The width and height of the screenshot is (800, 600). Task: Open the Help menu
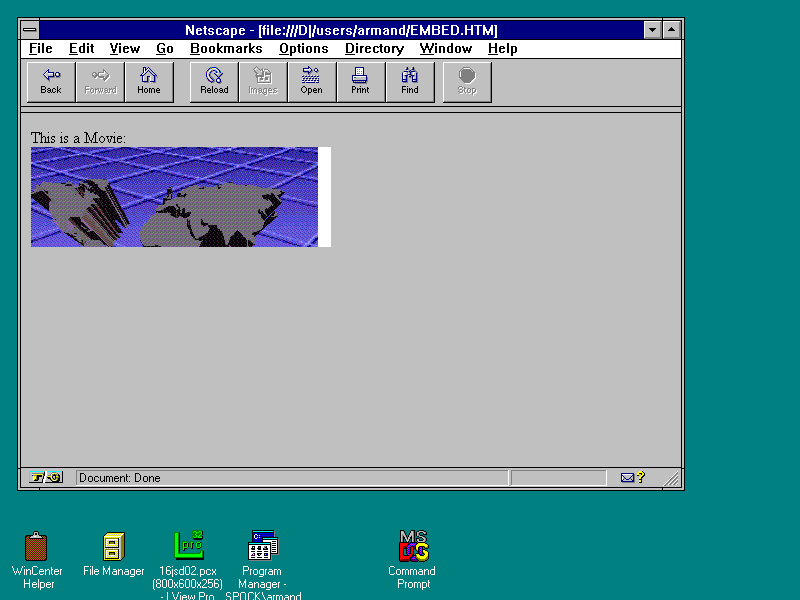503,48
